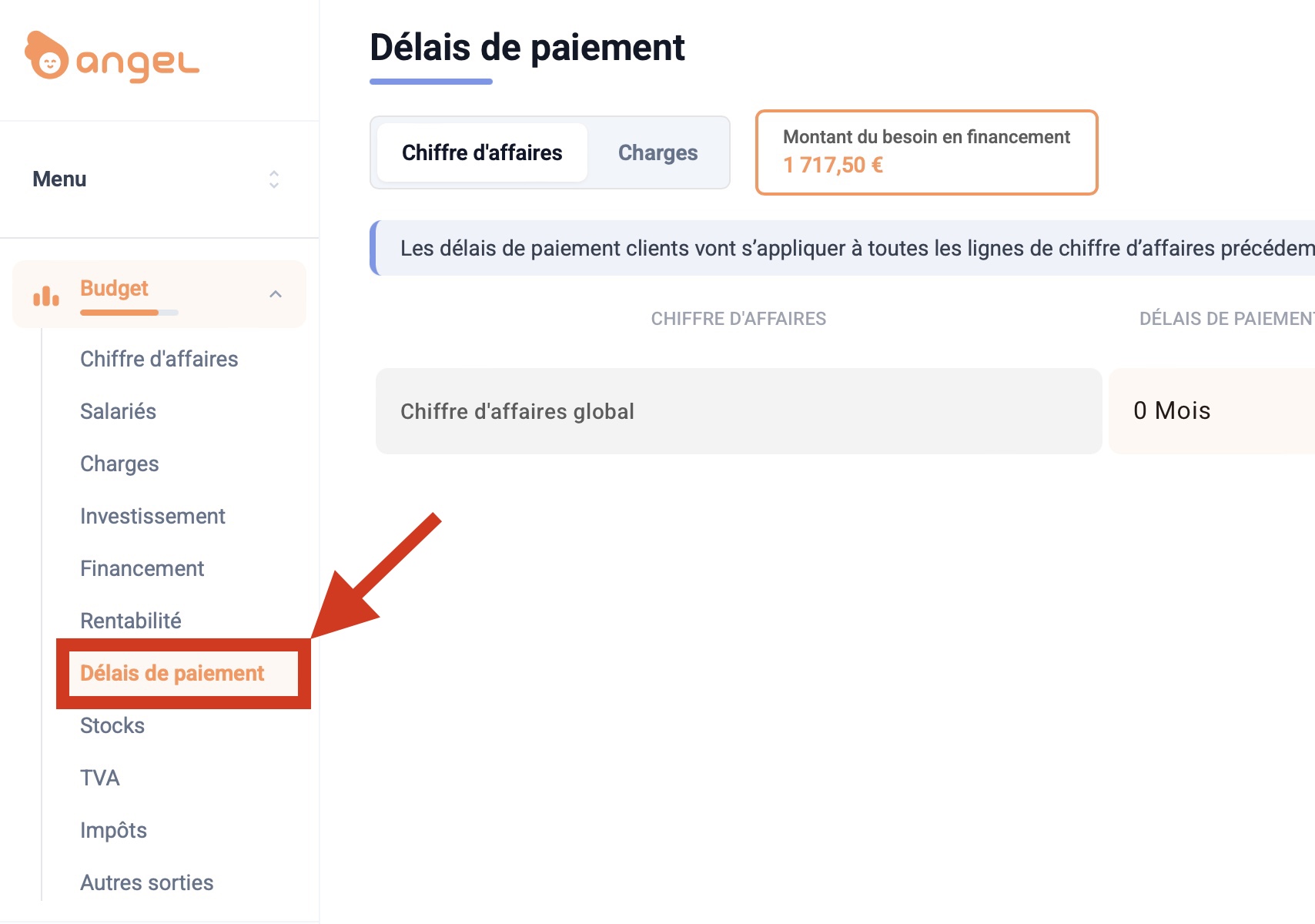Click the DÉLAIS DE PAIEMENT column header

[x=1227, y=319]
